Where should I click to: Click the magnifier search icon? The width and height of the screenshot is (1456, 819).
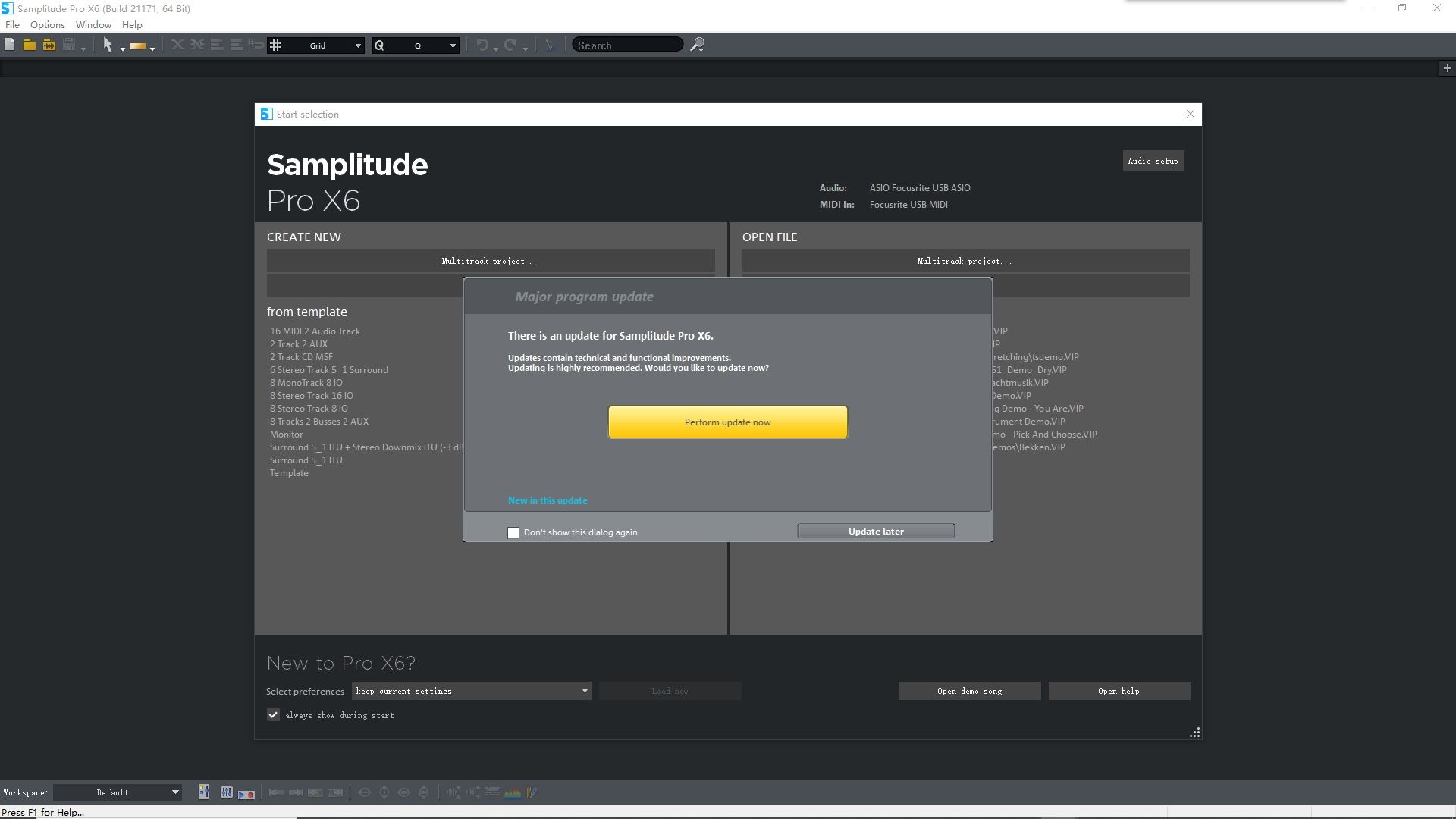pyautogui.click(x=697, y=45)
